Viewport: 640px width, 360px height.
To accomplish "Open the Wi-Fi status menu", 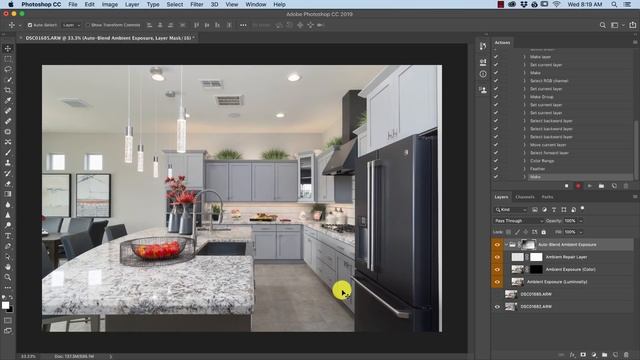I will click(556, 4).
